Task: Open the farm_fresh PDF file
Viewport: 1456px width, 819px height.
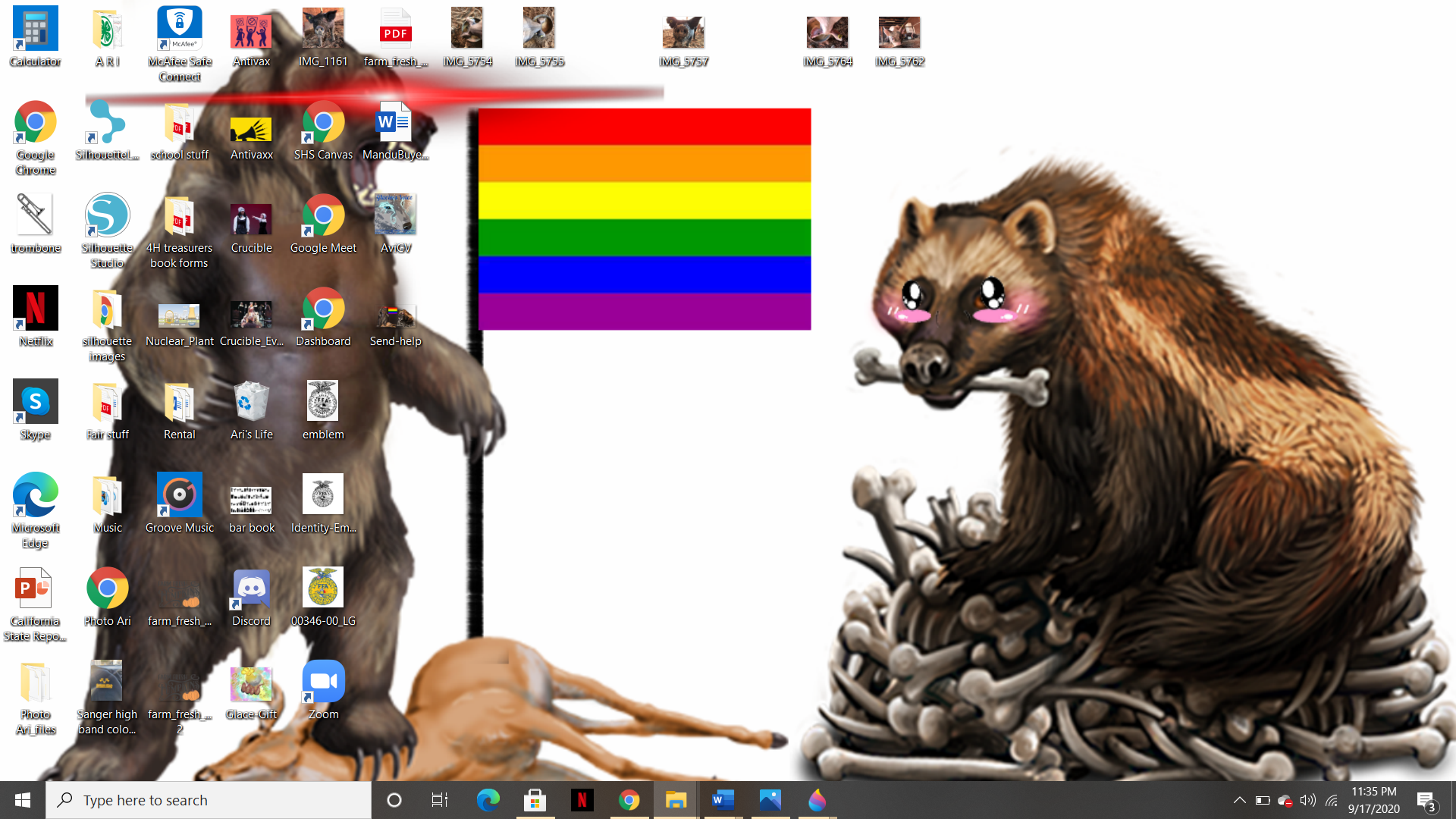Action: [395, 30]
